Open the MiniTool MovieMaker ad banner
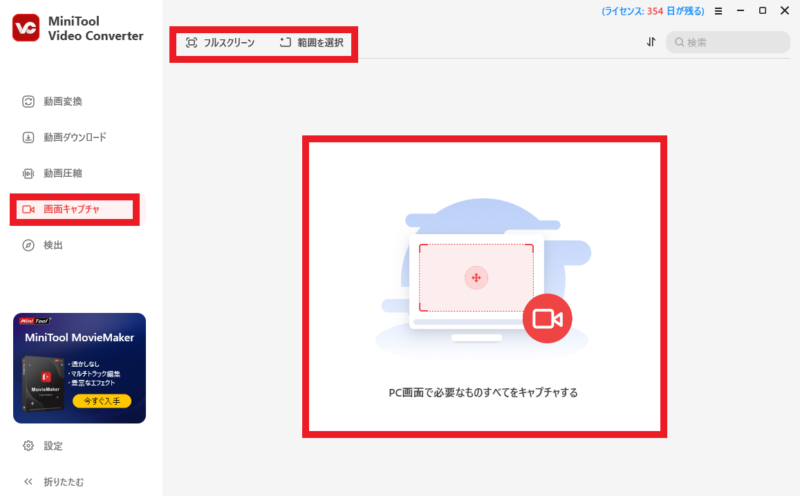This screenshot has height=496, width=800. 80,368
